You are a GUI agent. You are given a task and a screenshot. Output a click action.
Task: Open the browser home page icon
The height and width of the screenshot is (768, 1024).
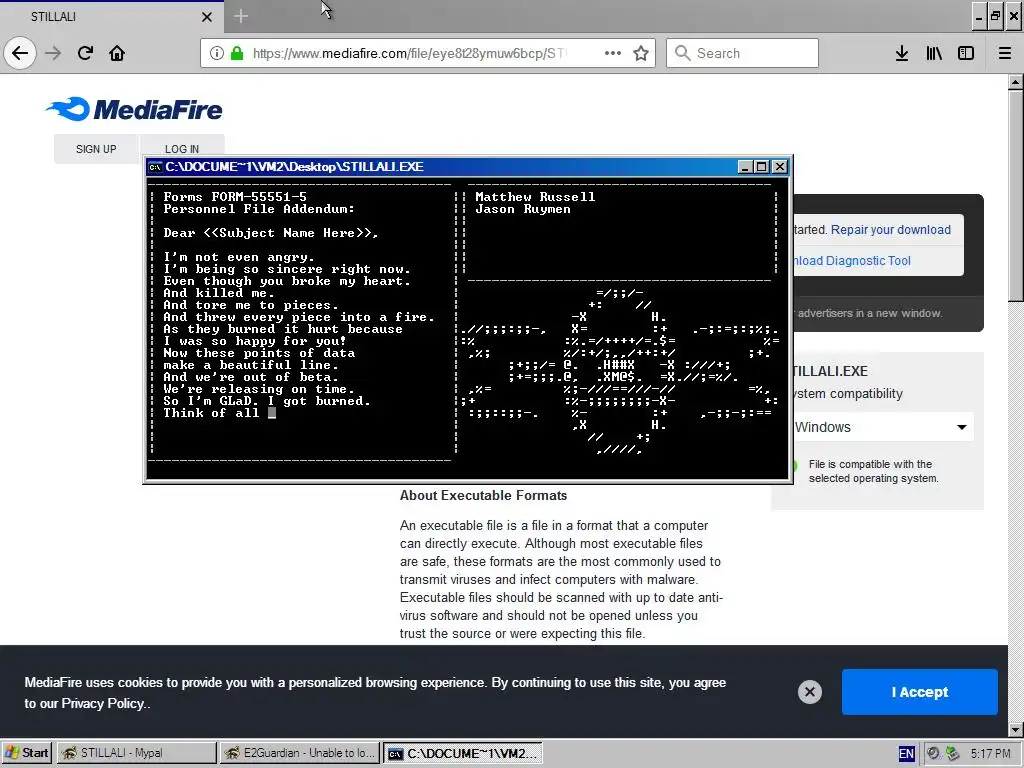pyautogui.click(x=117, y=53)
